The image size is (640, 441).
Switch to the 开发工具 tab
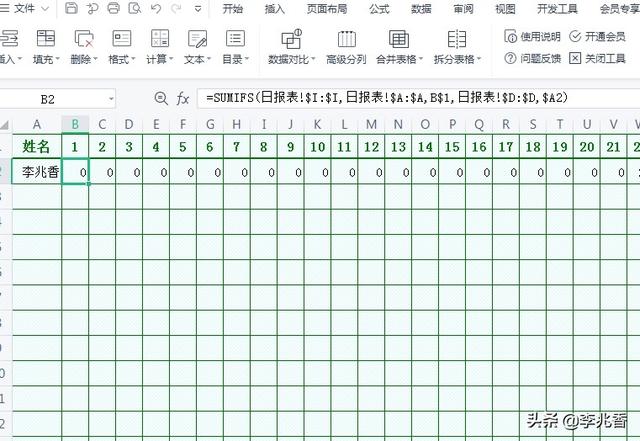click(x=558, y=9)
